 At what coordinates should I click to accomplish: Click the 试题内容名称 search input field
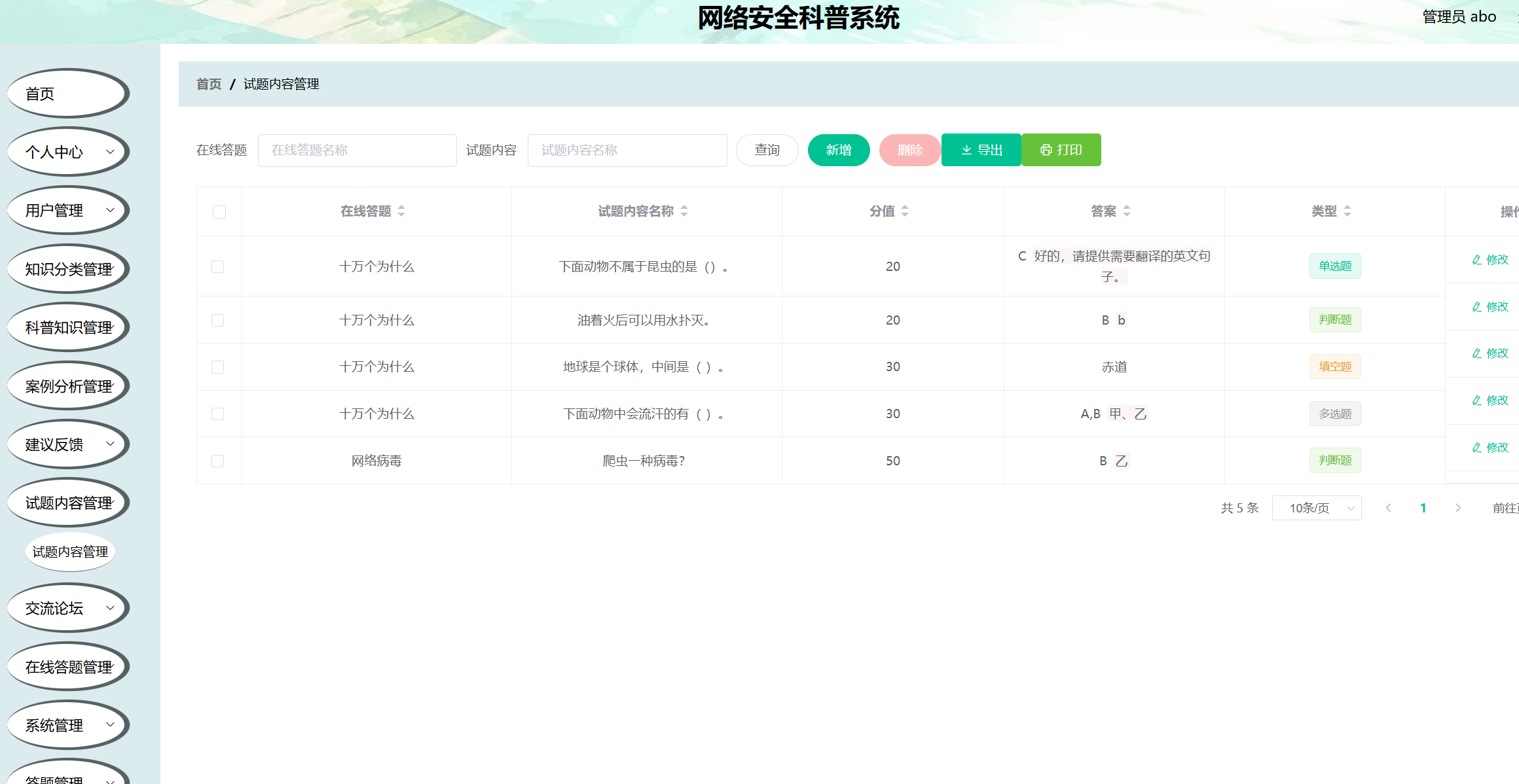tap(627, 150)
